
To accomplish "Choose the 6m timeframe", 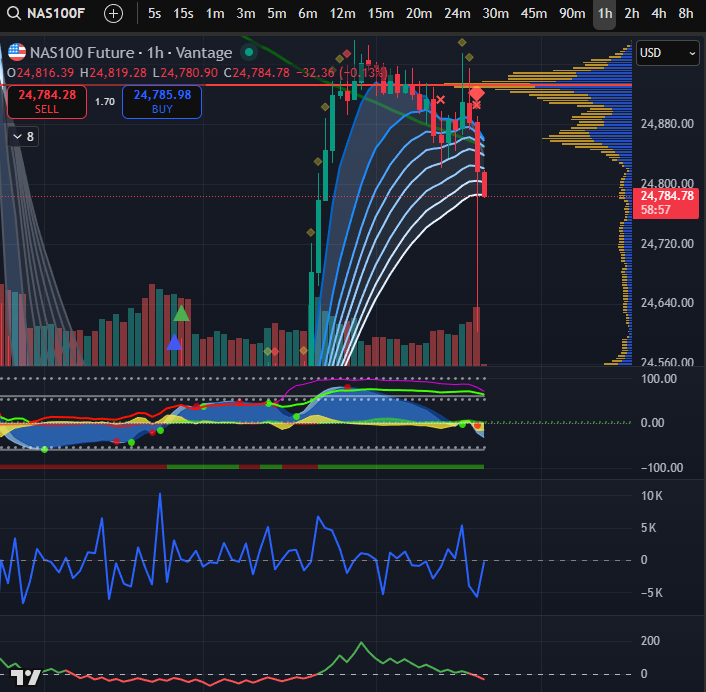I will (308, 14).
